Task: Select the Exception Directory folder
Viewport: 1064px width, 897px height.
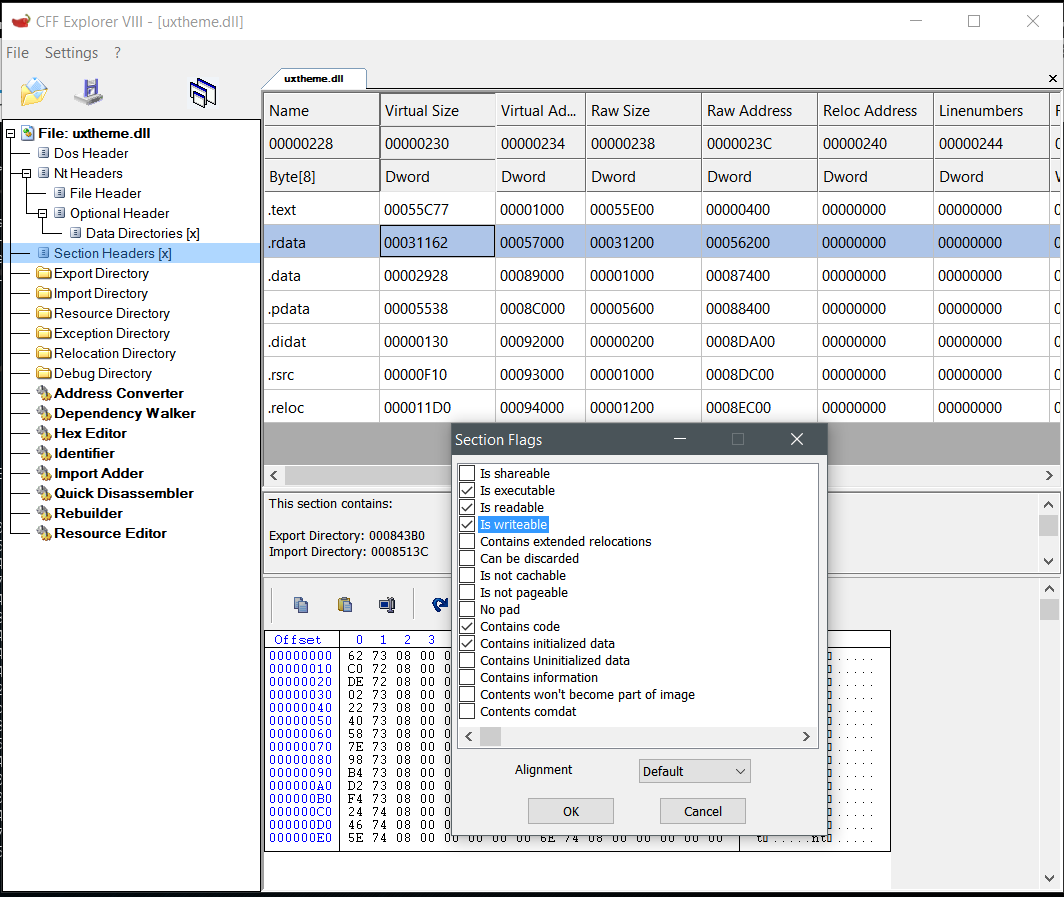Action: click(111, 333)
